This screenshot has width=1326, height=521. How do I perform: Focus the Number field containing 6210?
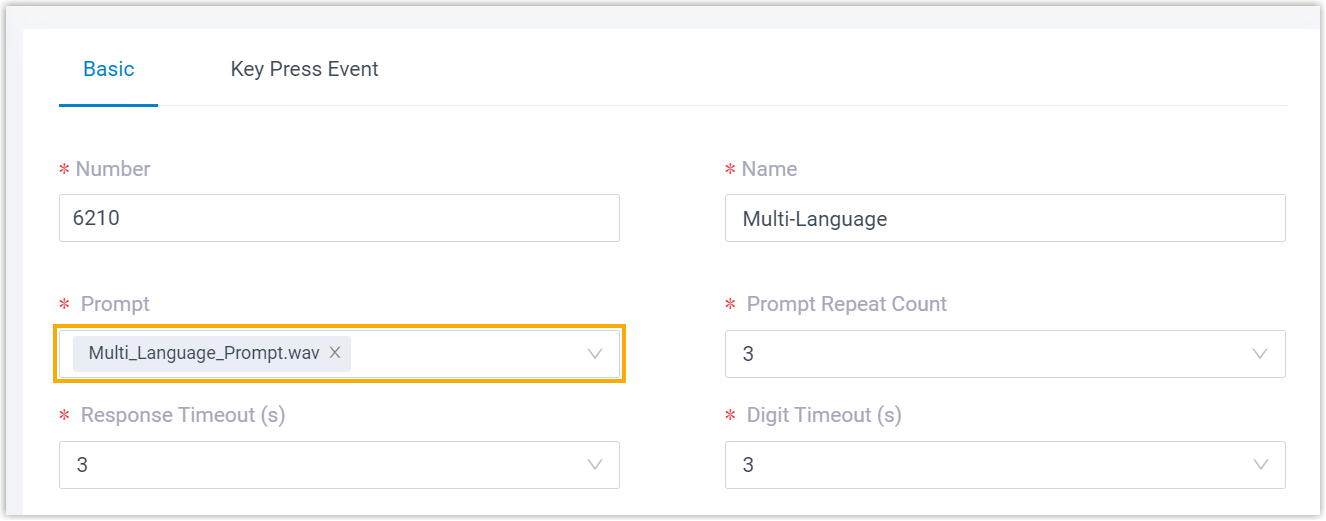339,218
